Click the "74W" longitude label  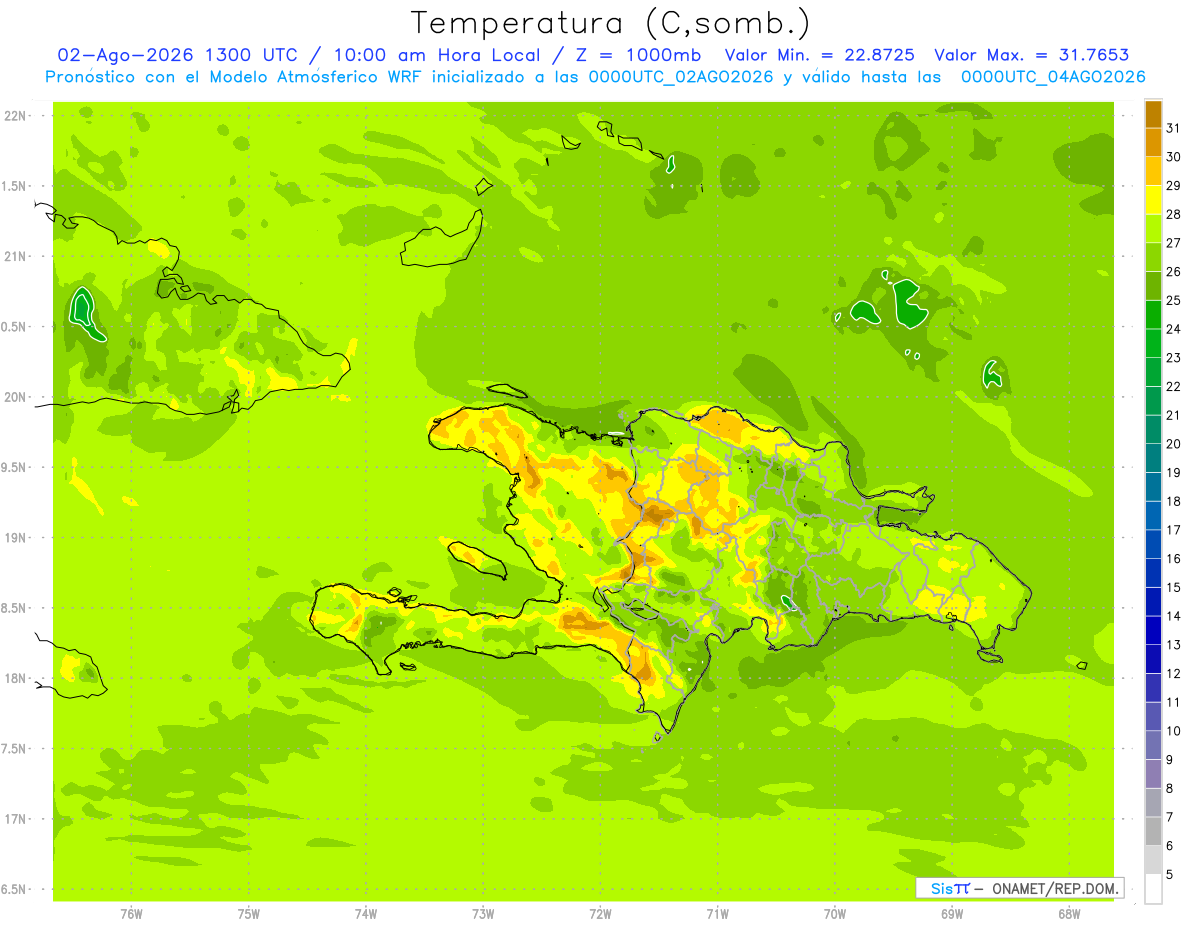tap(366, 913)
